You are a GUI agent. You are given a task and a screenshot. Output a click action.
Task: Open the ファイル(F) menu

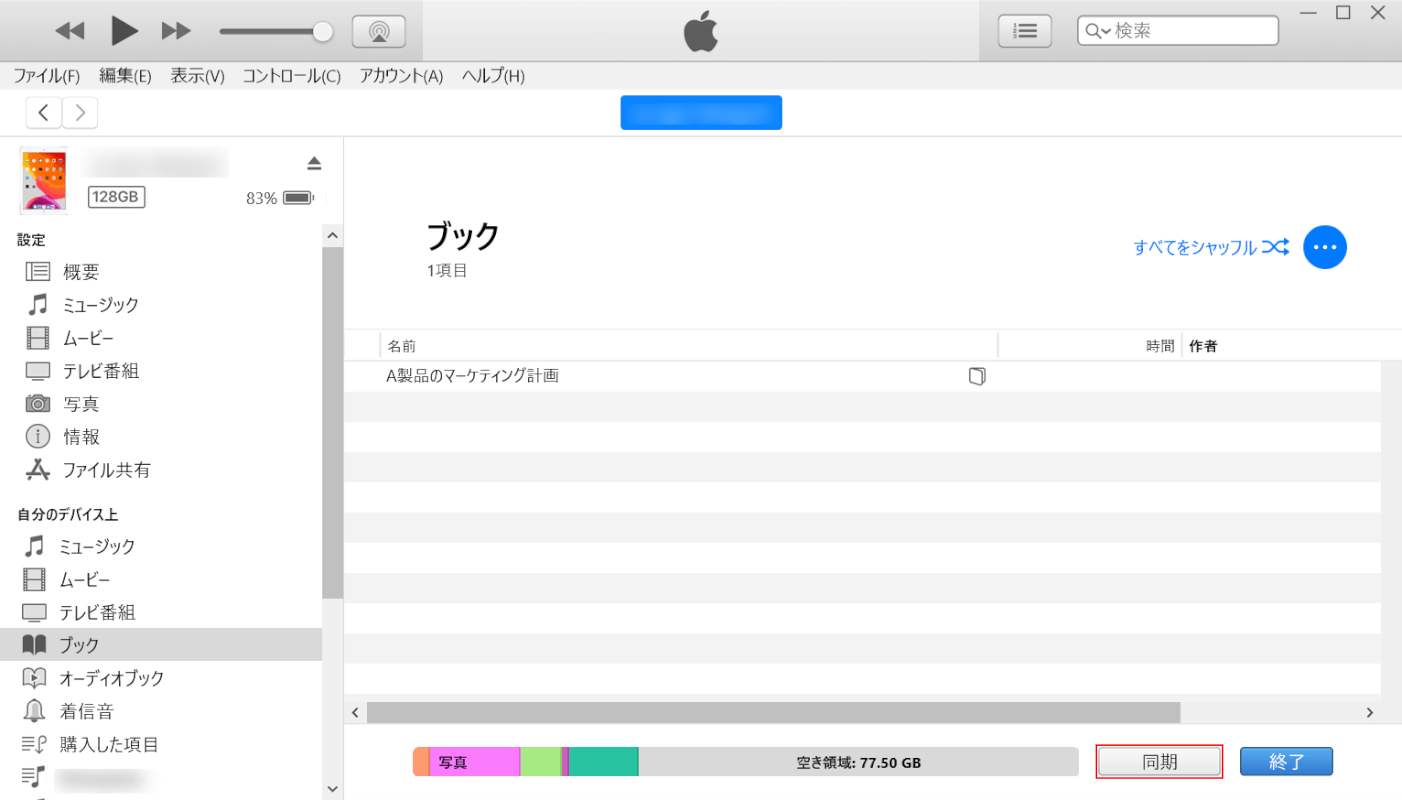(x=47, y=76)
